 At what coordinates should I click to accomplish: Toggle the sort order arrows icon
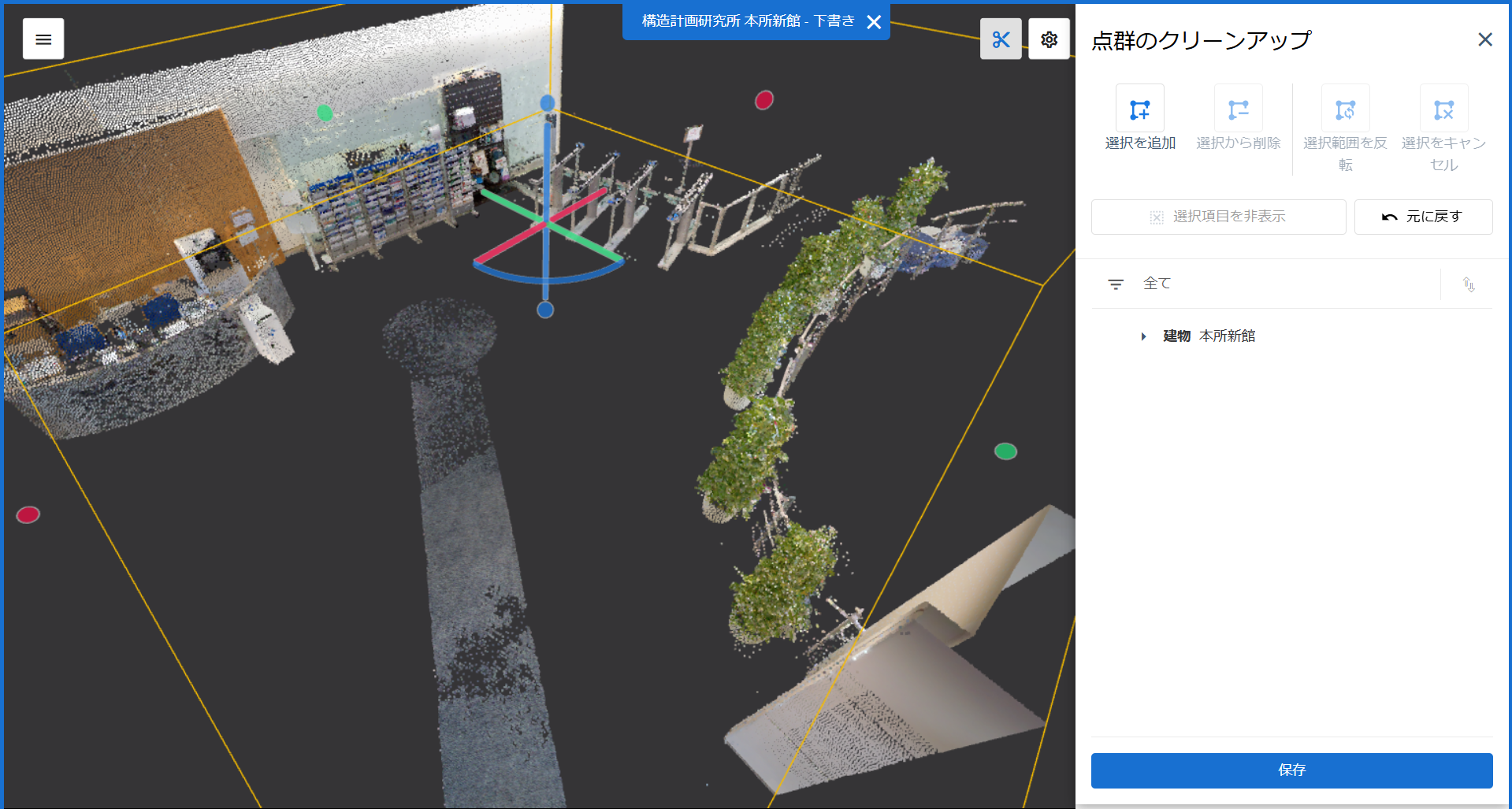(1469, 284)
